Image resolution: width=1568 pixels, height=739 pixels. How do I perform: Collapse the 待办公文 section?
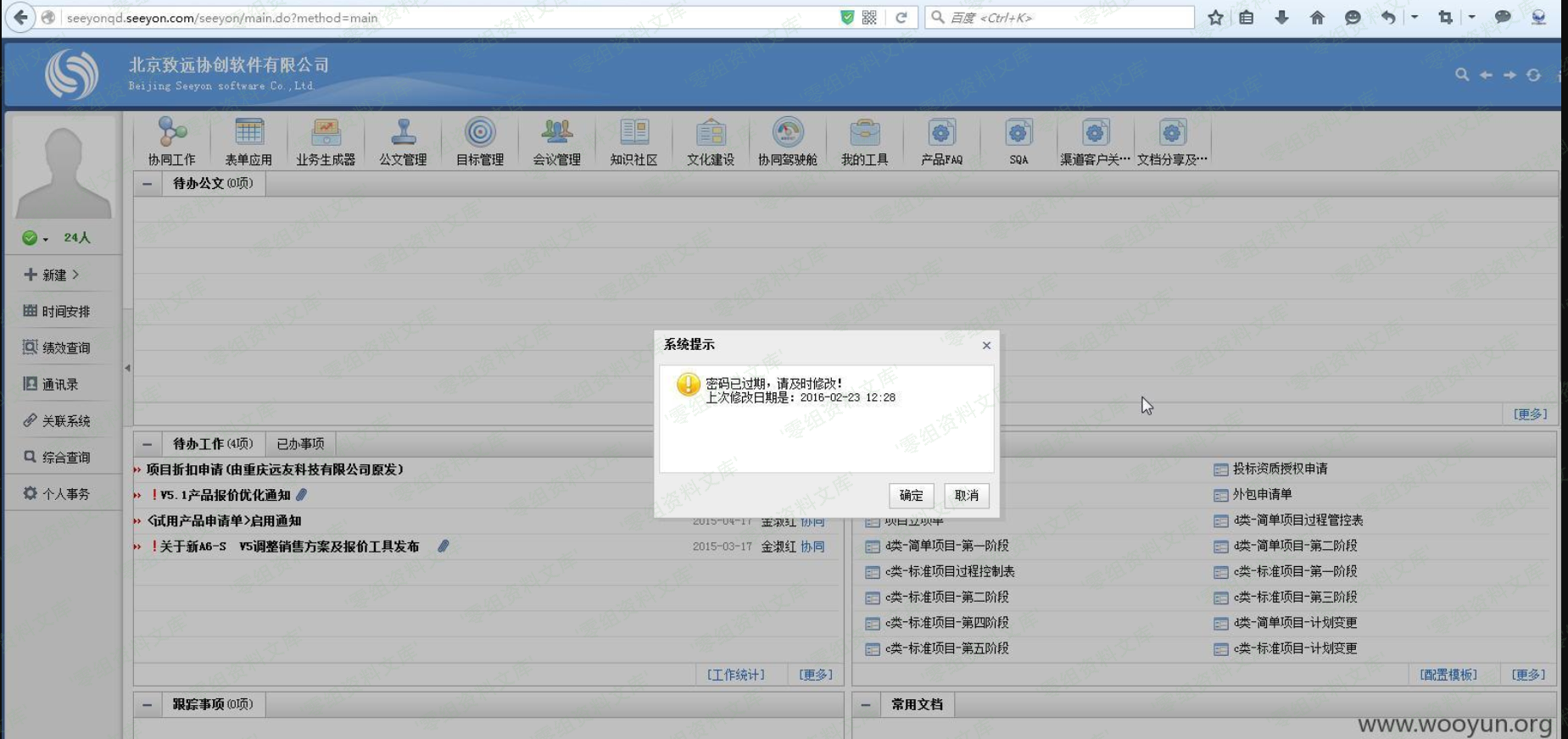pos(148,184)
